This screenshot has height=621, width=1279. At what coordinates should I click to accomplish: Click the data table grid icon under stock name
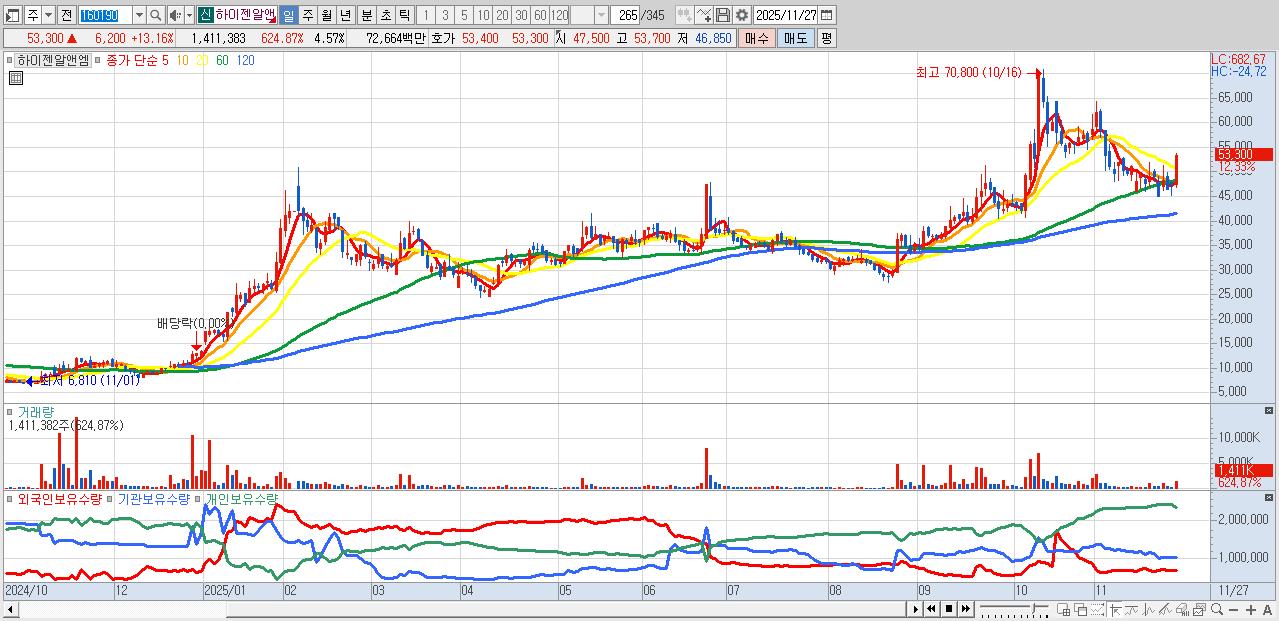(17, 78)
